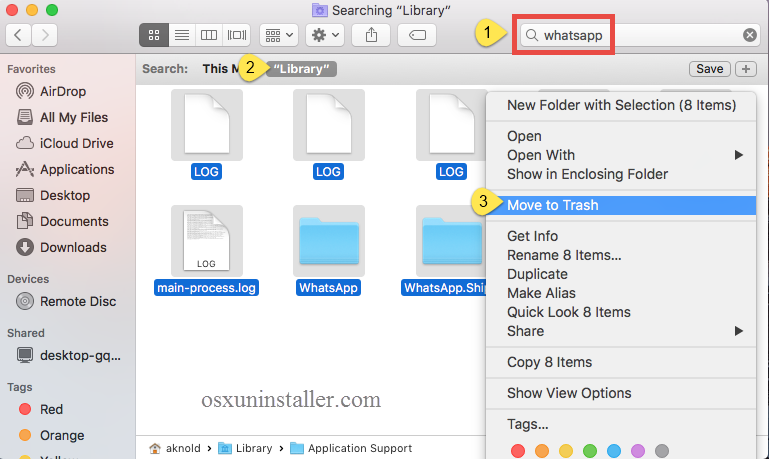Image resolution: width=769 pixels, height=459 pixels.
Task: Select the shared desktop-gq computer
Action: click(x=68, y=355)
